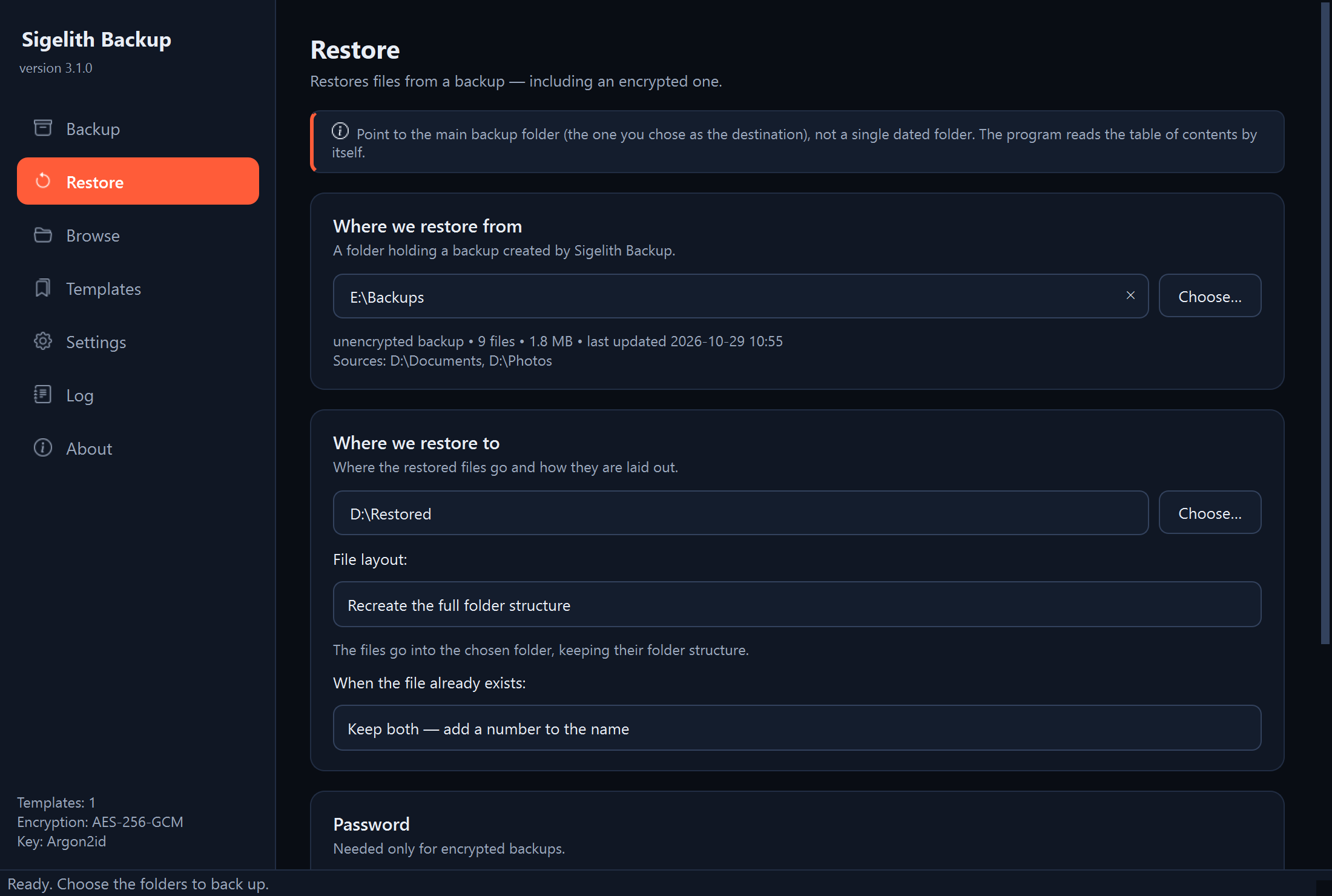This screenshot has width=1332, height=896.
Task: Click the Settings gear icon
Action: [43, 341]
